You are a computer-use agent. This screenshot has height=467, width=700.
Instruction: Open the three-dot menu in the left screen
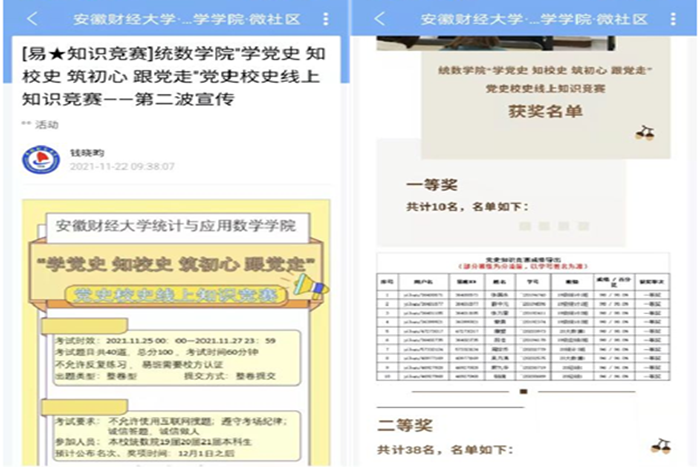326,19
